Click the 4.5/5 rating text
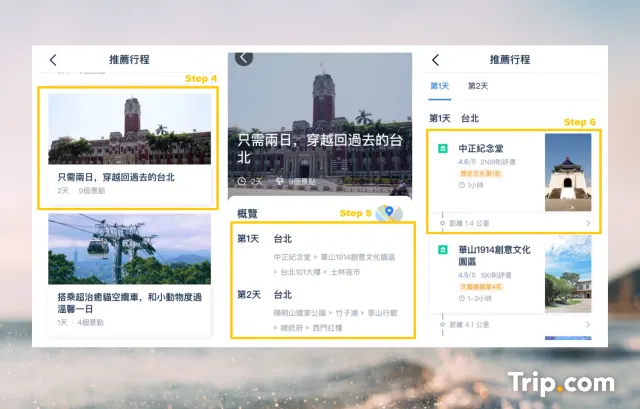 click(x=467, y=275)
